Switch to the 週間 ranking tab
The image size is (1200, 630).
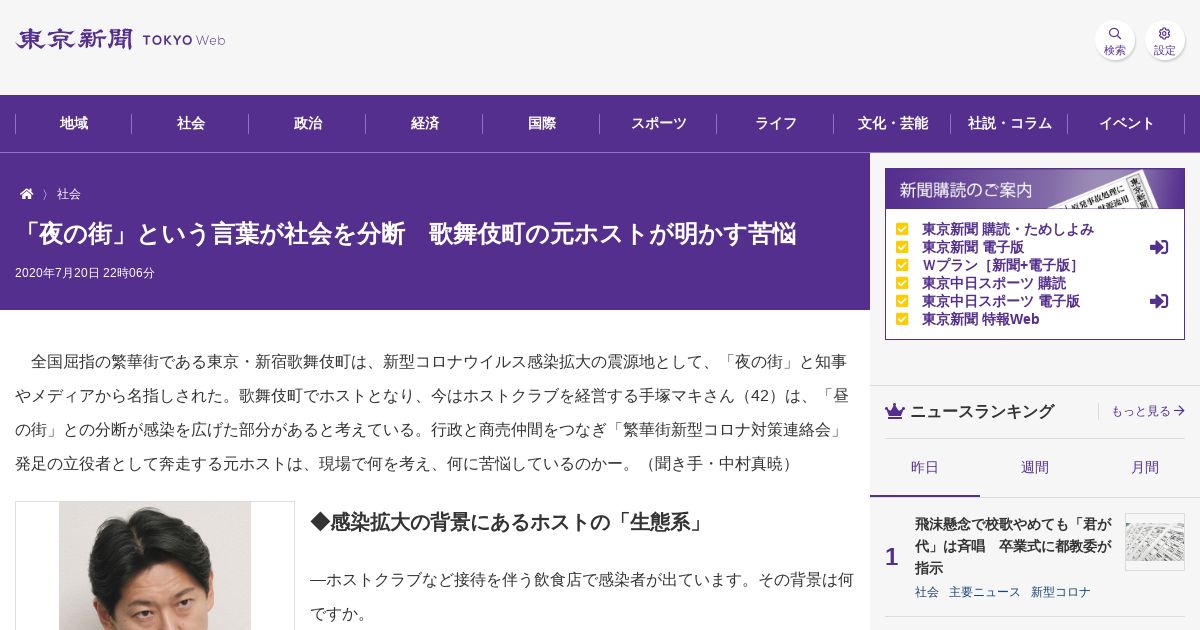[x=1035, y=468]
